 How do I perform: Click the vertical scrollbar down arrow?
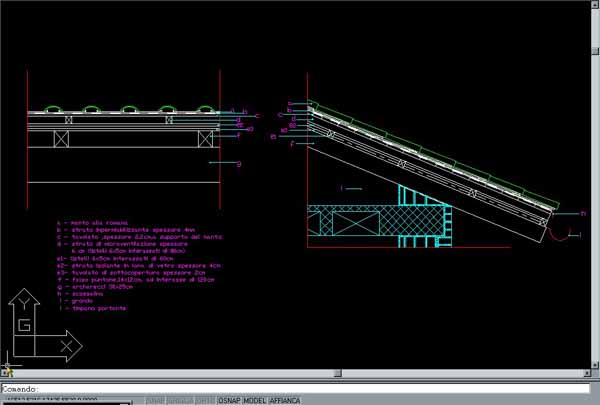tap(595, 363)
